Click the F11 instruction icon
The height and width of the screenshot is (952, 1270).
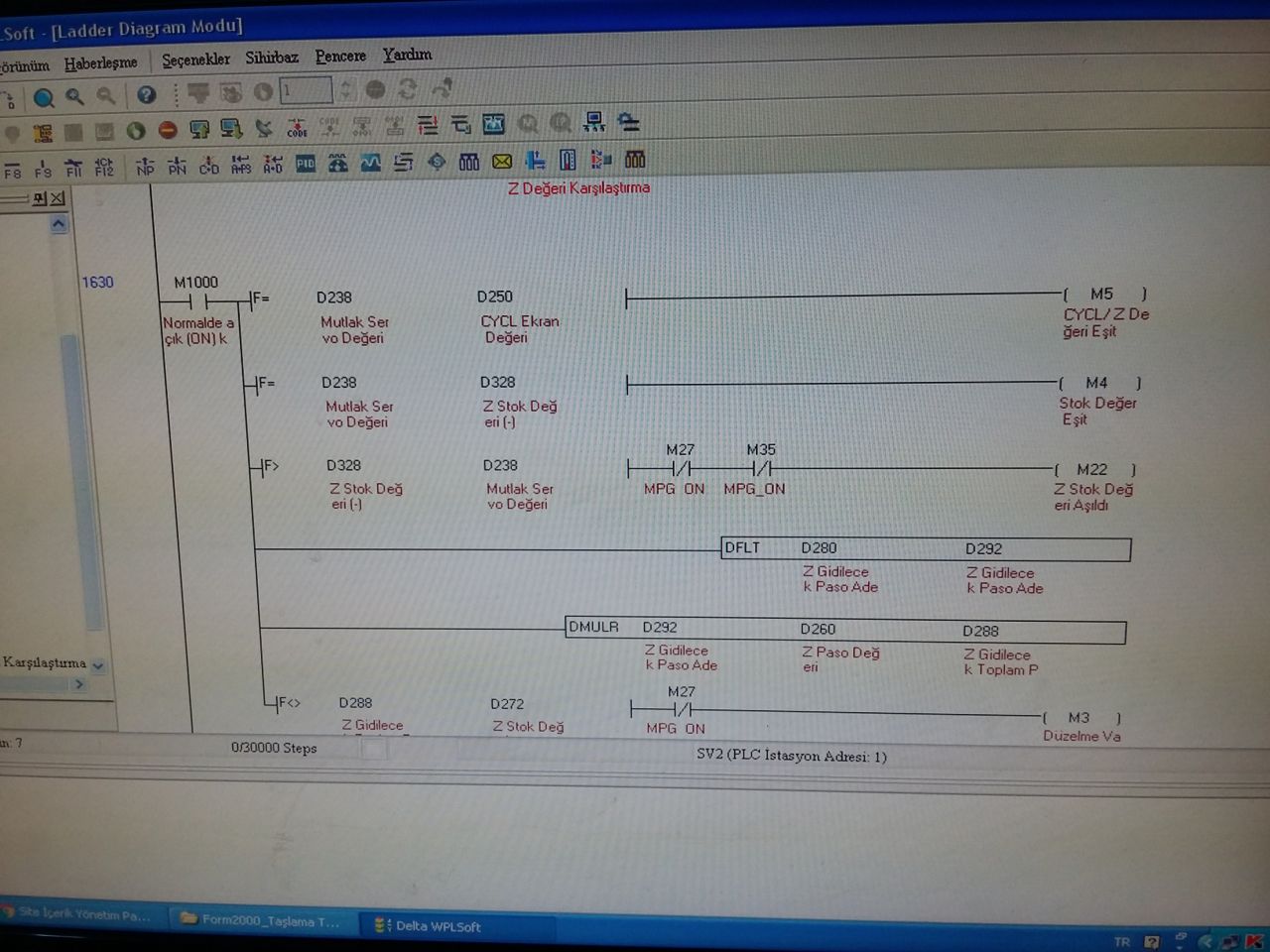point(73,167)
